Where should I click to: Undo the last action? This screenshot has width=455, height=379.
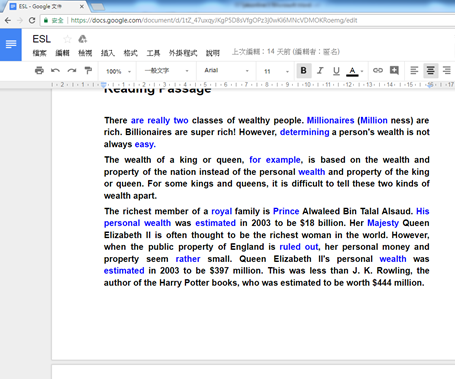pyautogui.click(x=55, y=71)
